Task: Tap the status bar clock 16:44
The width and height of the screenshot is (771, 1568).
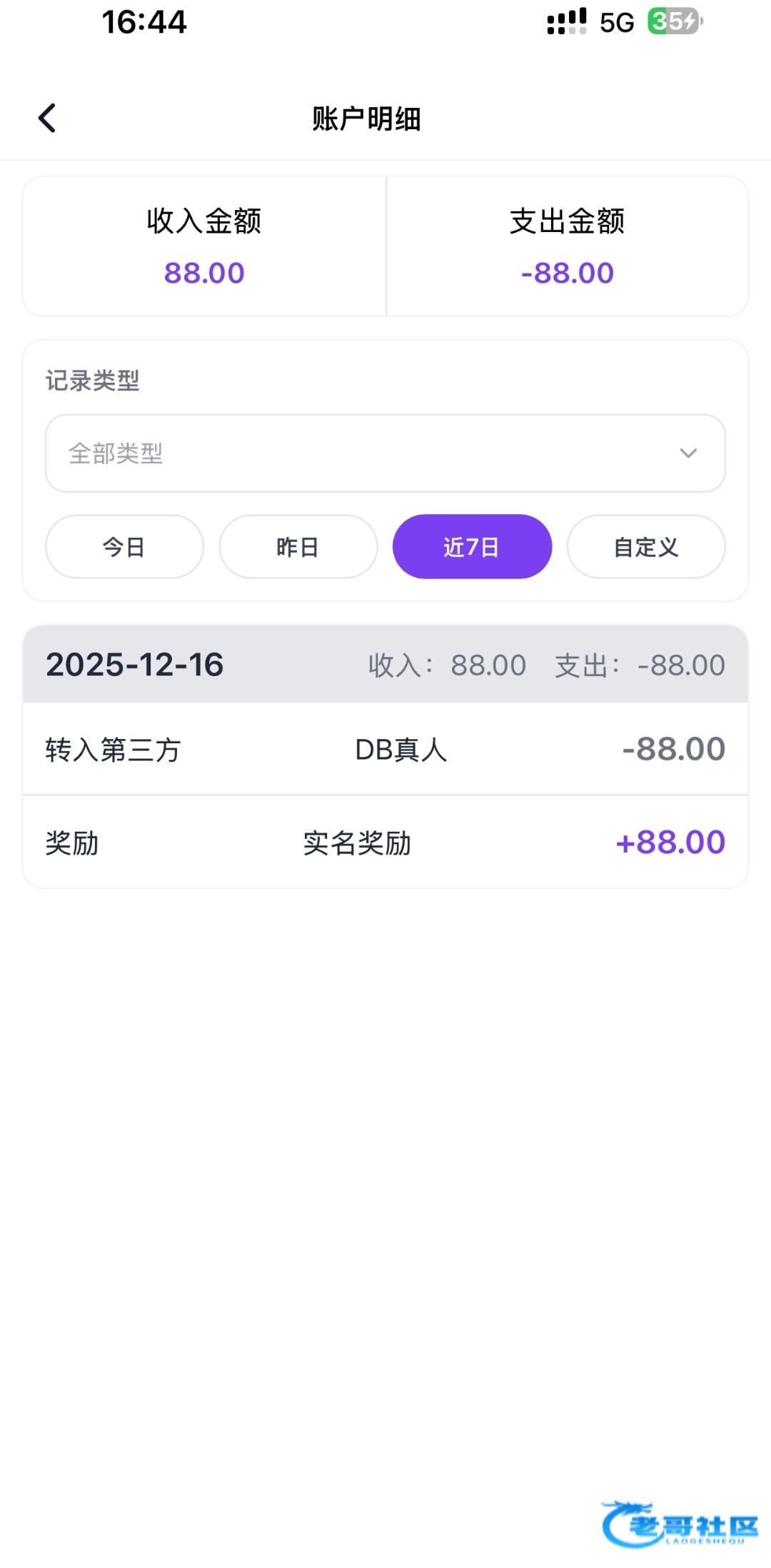Action: (x=144, y=22)
